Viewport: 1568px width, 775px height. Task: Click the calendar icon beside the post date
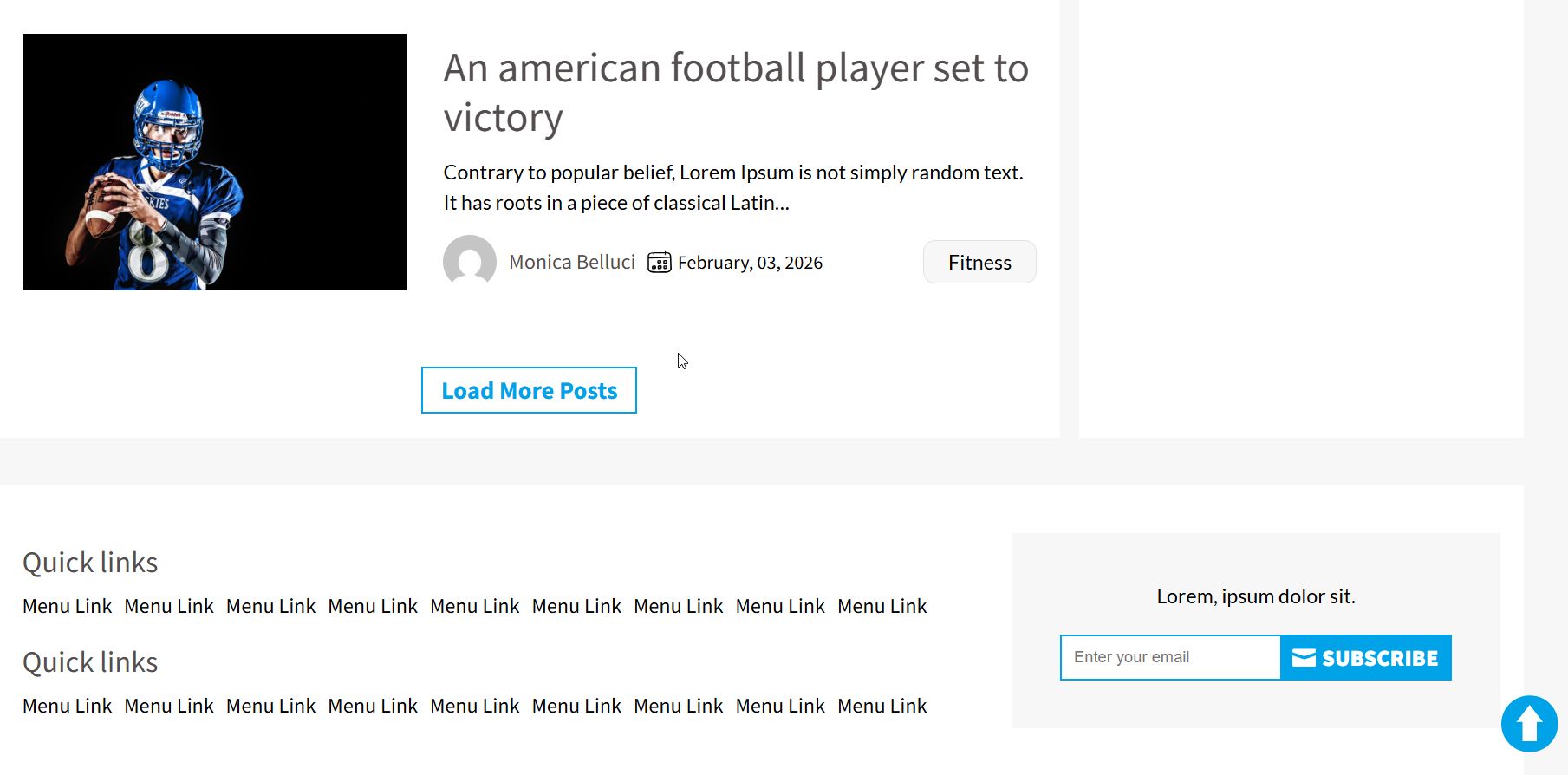coord(660,262)
